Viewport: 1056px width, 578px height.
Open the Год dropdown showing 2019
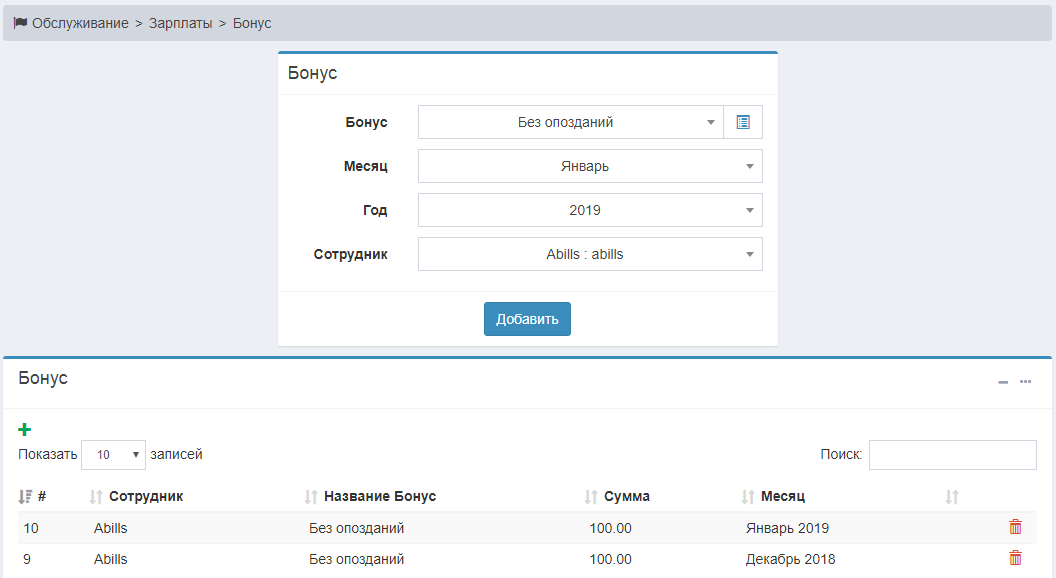[590, 210]
